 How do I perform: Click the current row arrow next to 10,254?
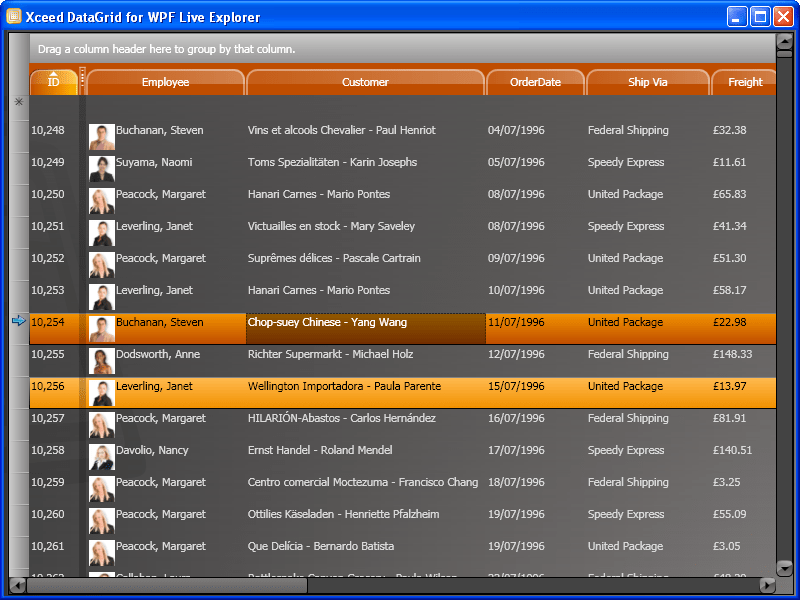click(17, 322)
